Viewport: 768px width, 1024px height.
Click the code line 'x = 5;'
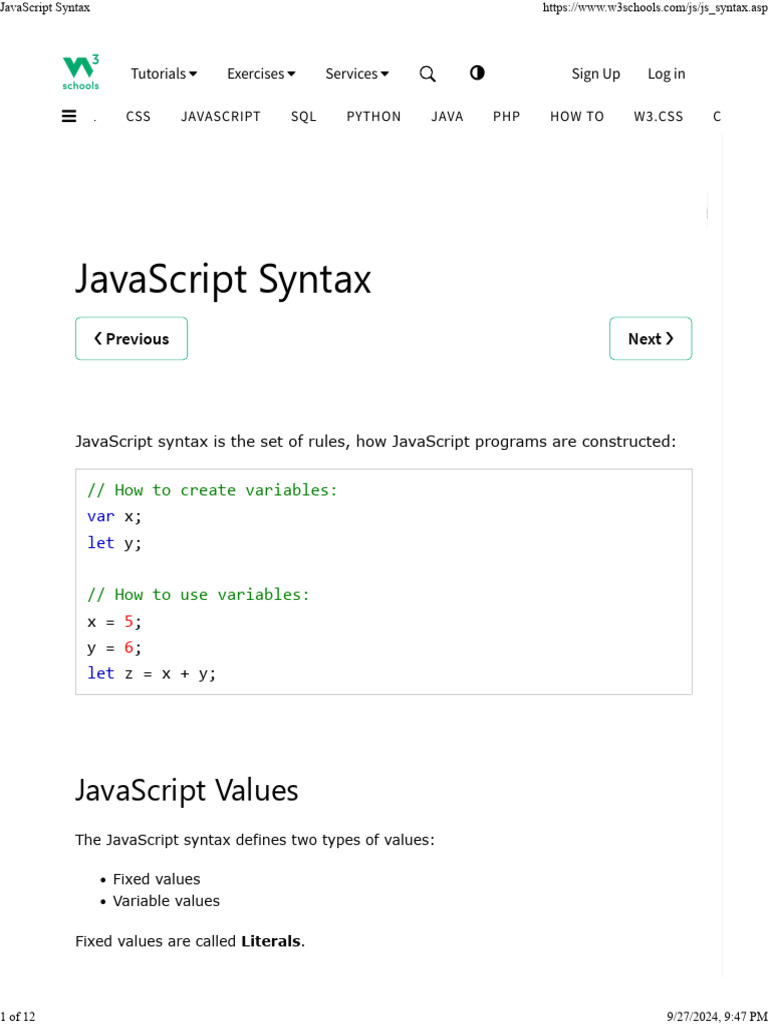pos(114,622)
